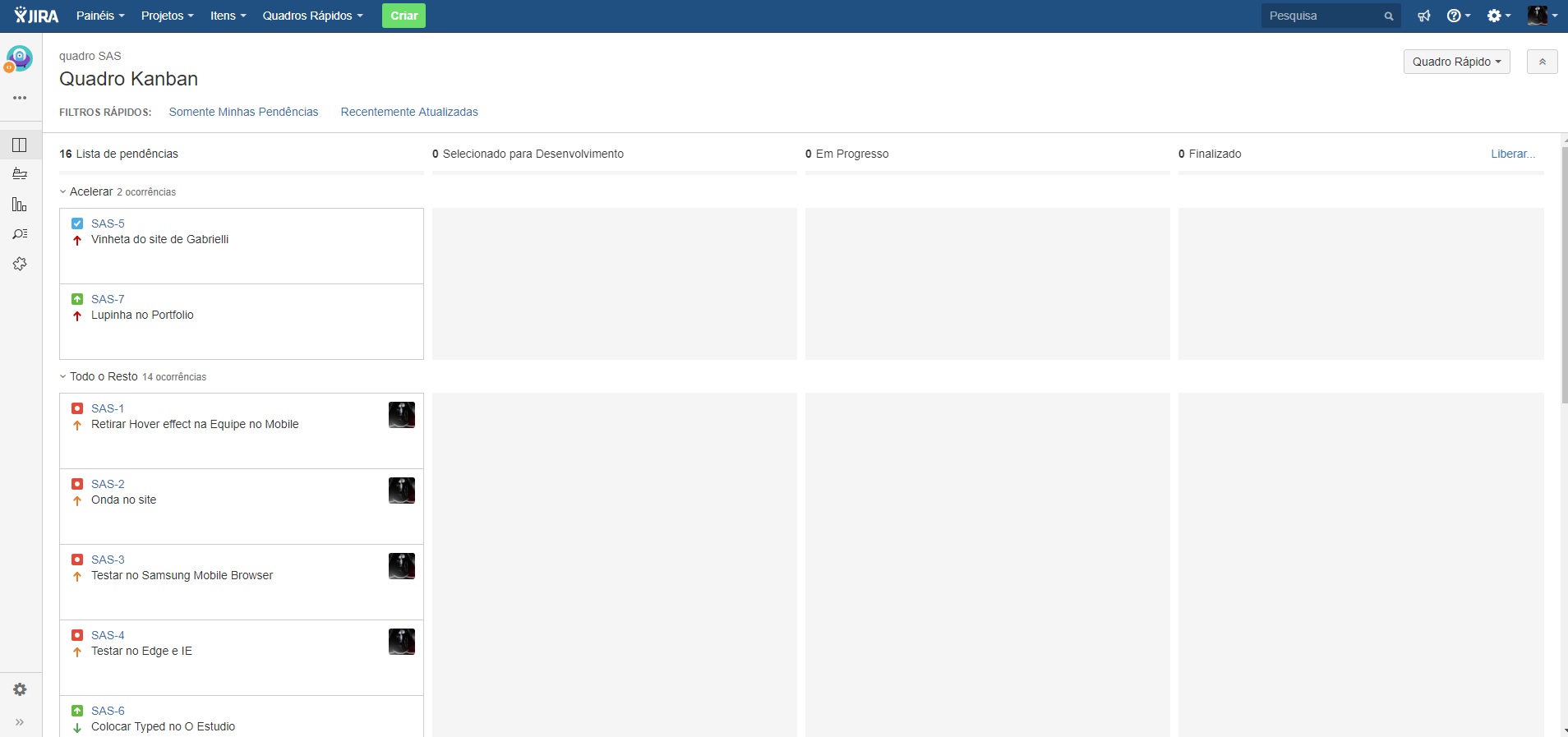Click the bug type icon on SAS-2
Image resolution: width=1568 pixels, height=737 pixels.
(77, 484)
